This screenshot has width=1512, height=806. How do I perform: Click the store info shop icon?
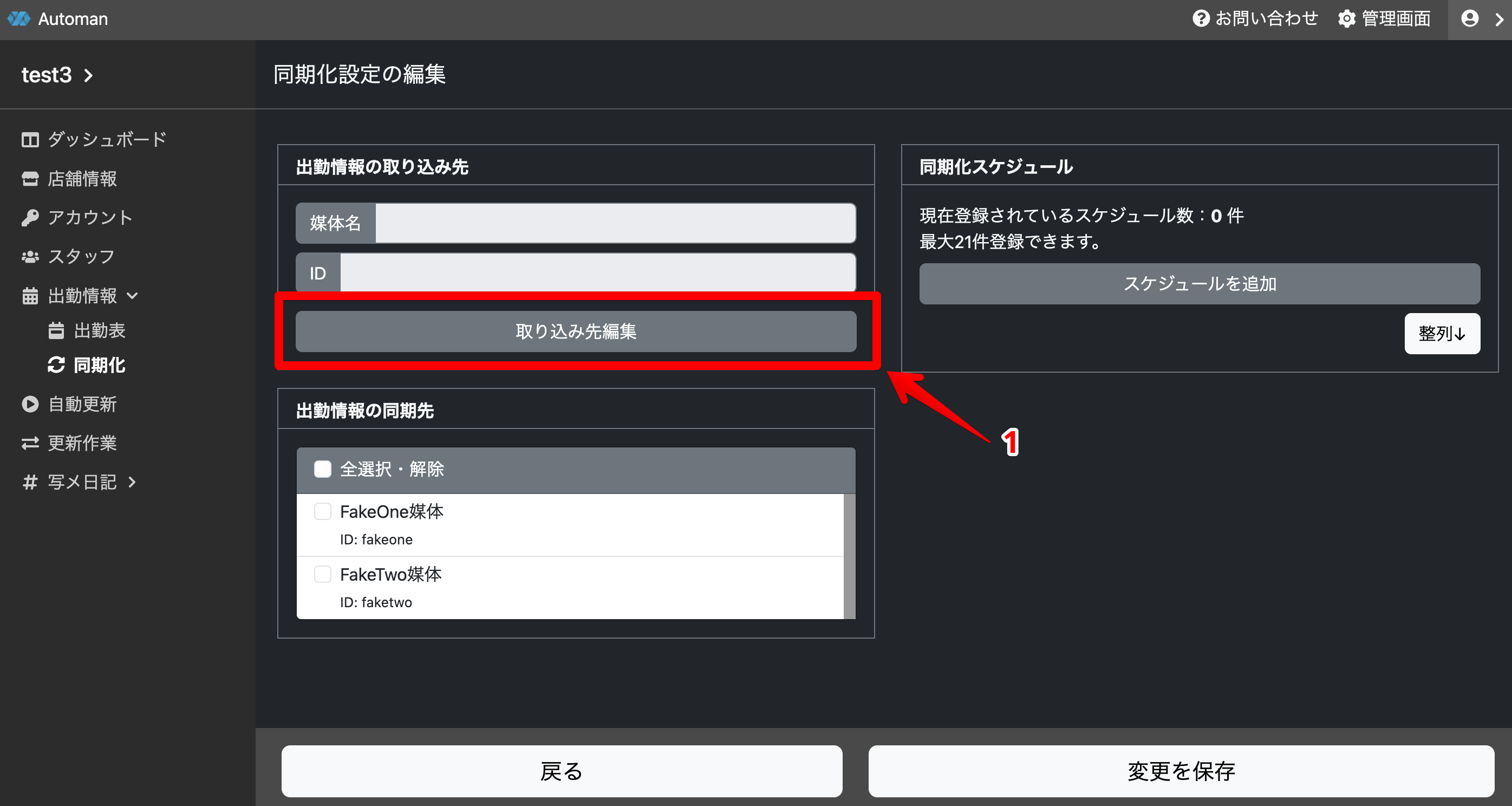[30, 178]
